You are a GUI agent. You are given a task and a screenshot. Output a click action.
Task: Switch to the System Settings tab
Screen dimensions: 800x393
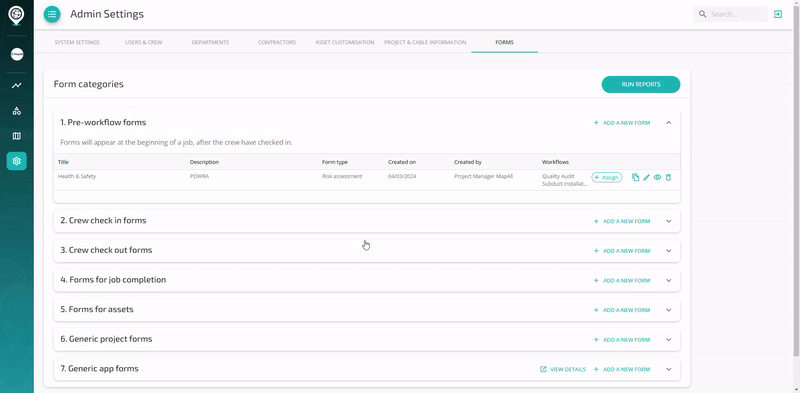[77, 42]
